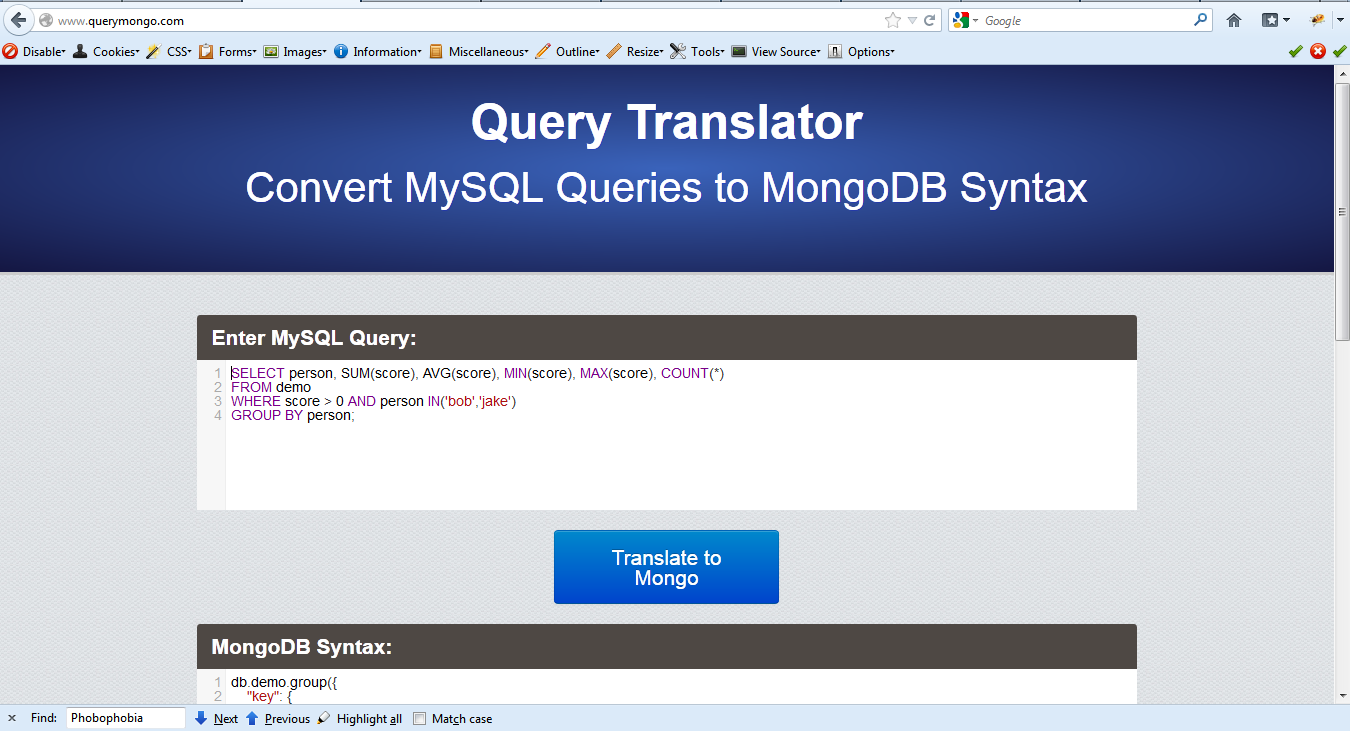Find next match with Next link
The image size is (1350, 731).
point(226,718)
